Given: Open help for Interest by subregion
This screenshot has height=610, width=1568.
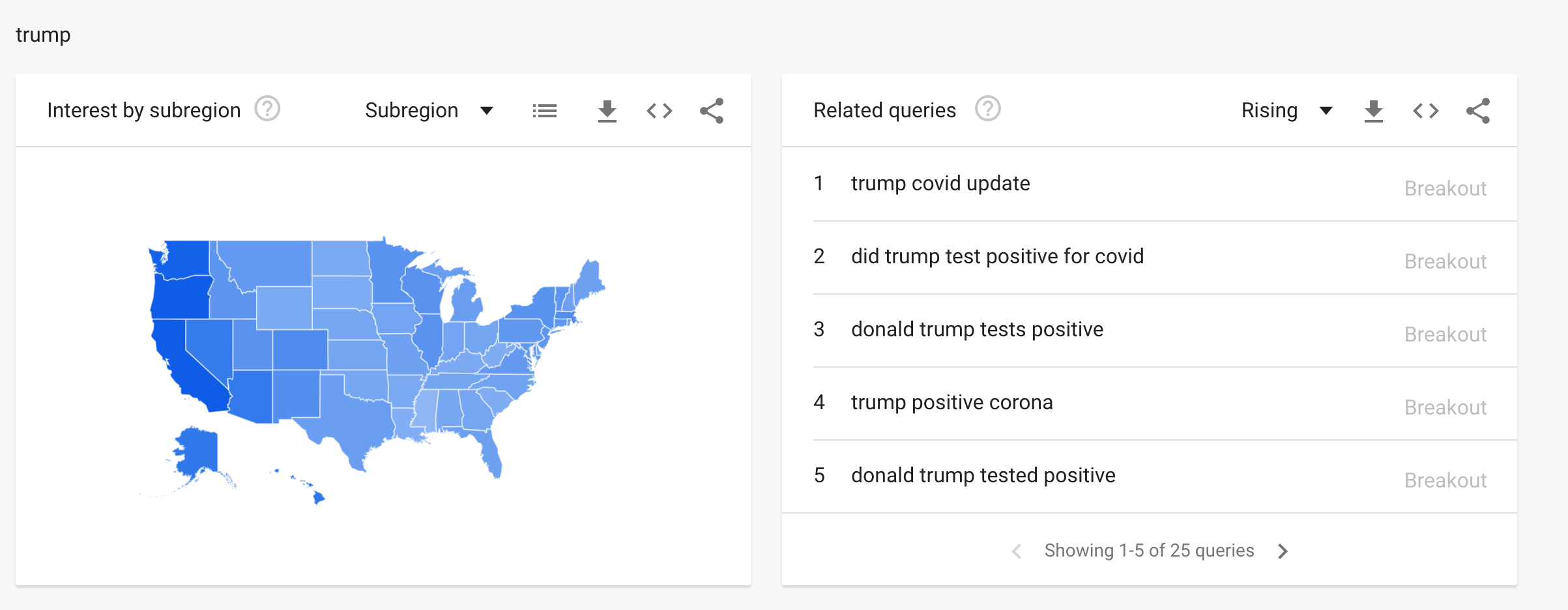Looking at the screenshot, I should pos(267,109).
